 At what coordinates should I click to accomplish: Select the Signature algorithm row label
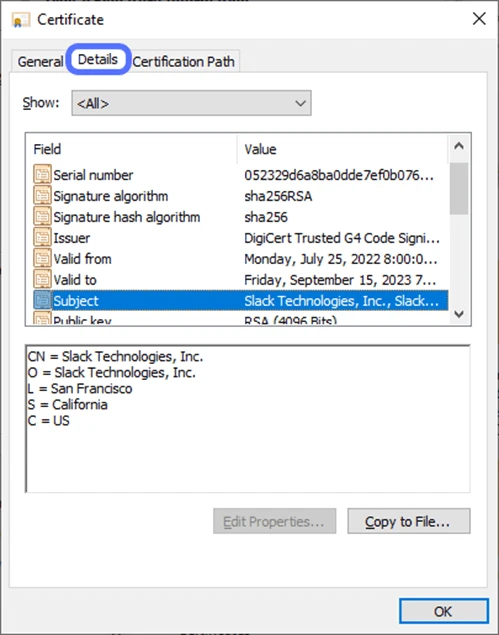coord(111,196)
